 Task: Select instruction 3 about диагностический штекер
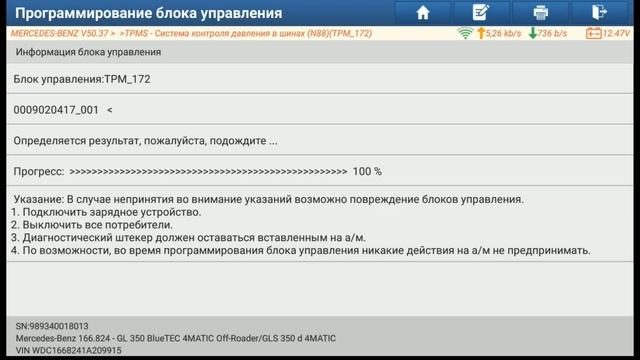click(188, 238)
